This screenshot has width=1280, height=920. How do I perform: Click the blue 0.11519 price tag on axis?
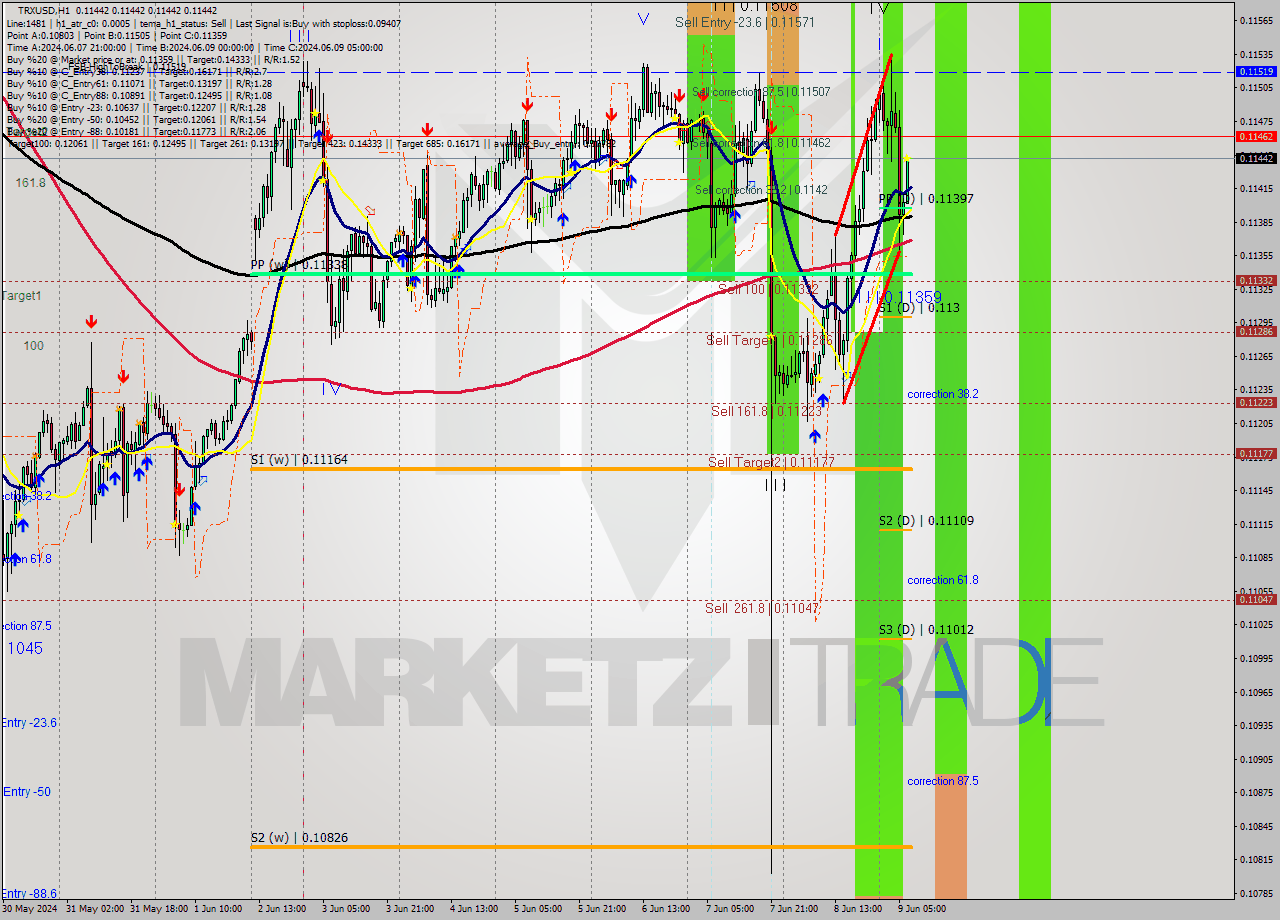1256,72
